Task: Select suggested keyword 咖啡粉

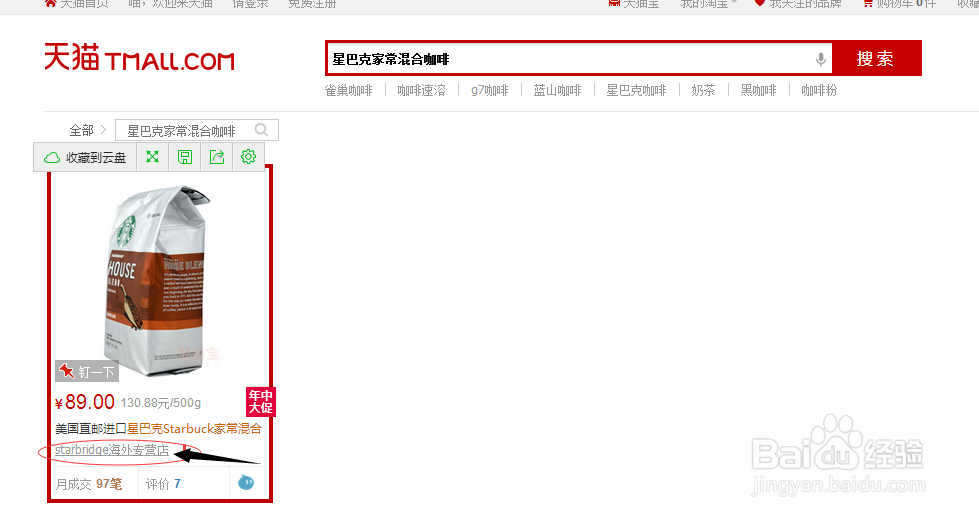Action: click(819, 90)
